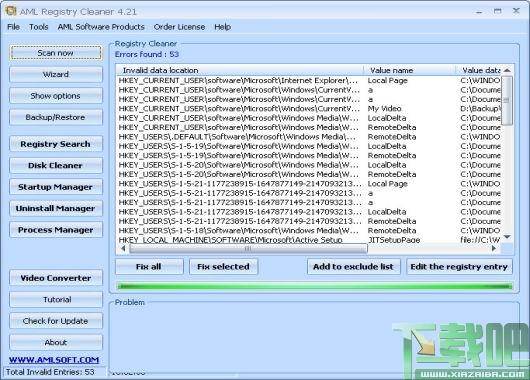530x380 pixels.
Task: Launch the Wizard
Action: point(56,74)
